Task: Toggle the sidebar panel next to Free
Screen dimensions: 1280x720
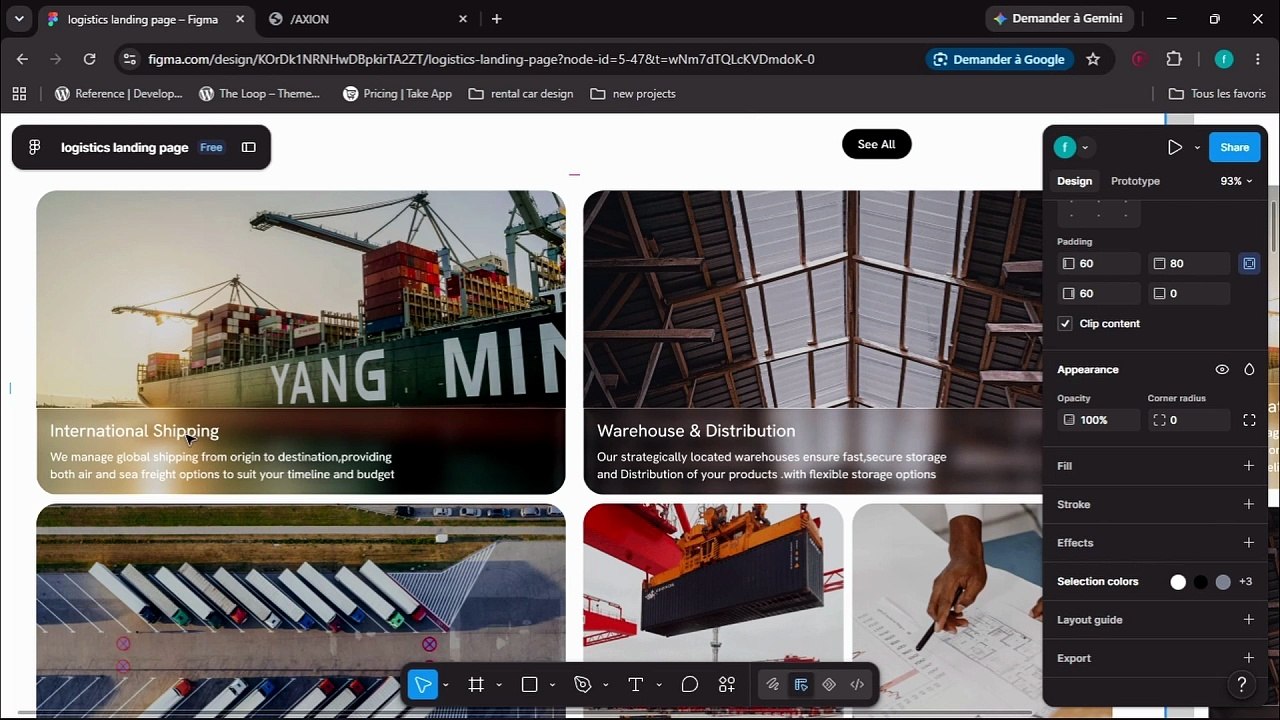Action: tap(249, 147)
